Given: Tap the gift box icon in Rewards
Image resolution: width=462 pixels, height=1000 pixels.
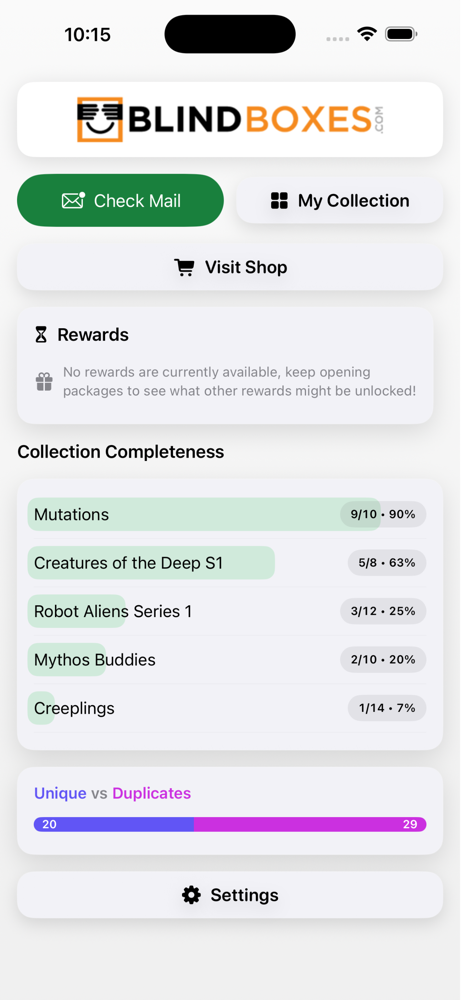Looking at the screenshot, I should pyautogui.click(x=44, y=382).
